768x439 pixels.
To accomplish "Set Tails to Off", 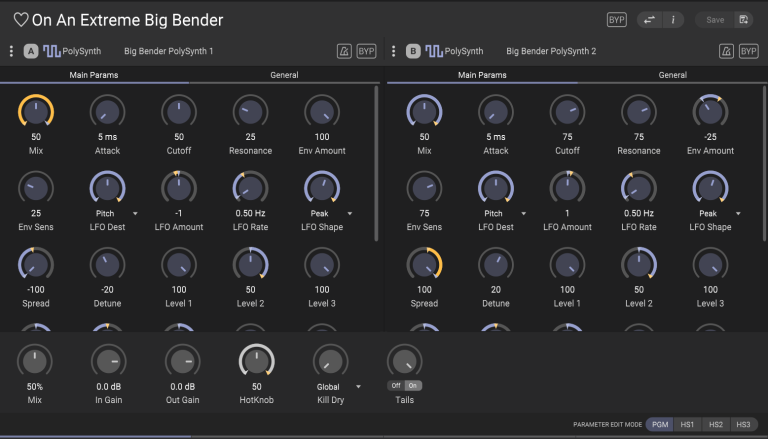I will (396, 386).
